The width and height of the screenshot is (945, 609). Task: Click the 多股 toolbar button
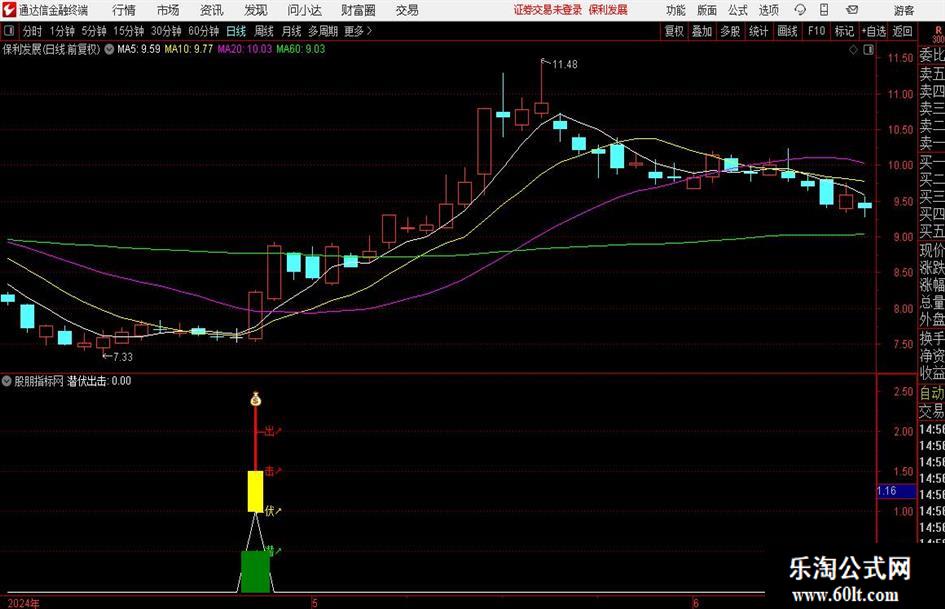[x=730, y=31]
